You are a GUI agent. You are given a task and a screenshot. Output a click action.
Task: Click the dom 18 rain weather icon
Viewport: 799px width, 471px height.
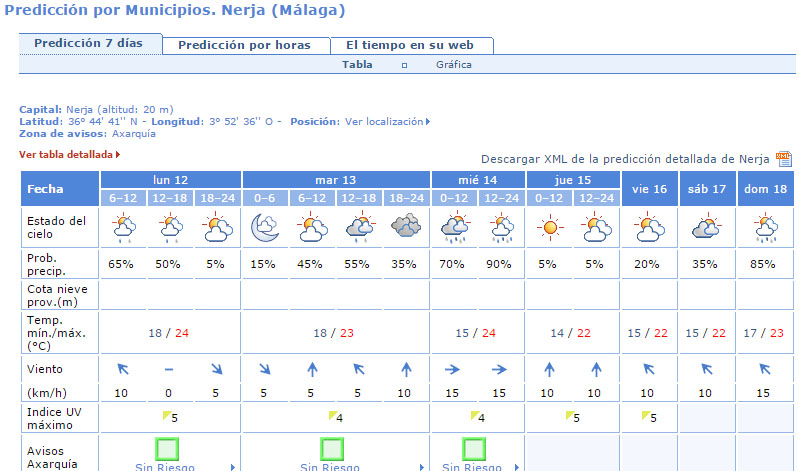767,230
